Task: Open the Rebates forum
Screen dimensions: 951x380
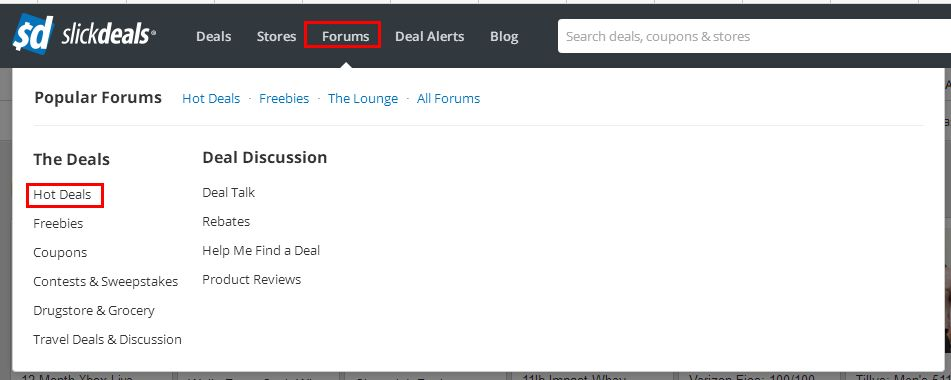Action: [x=226, y=222]
